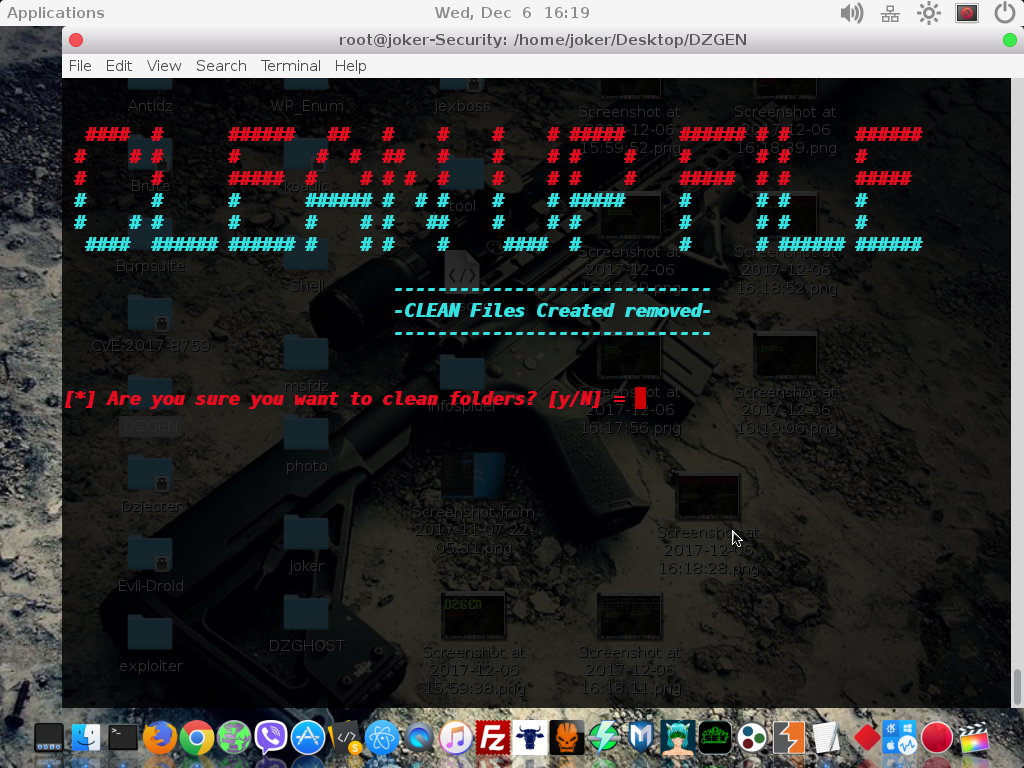
Task: Click the workspace switcher dock icon
Action: coord(49,738)
